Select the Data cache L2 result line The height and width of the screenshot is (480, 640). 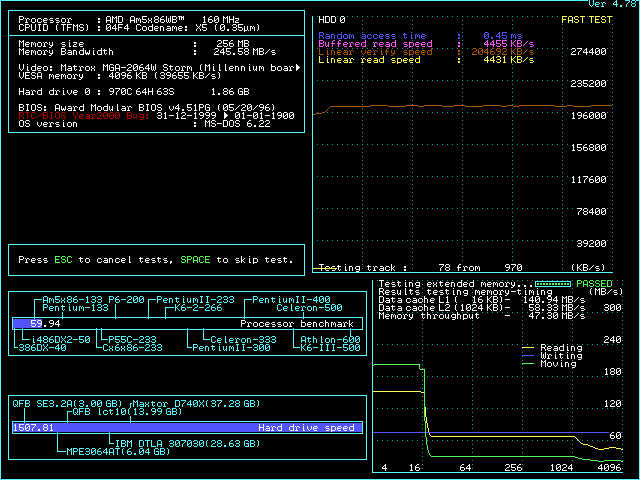click(x=482, y=308)
